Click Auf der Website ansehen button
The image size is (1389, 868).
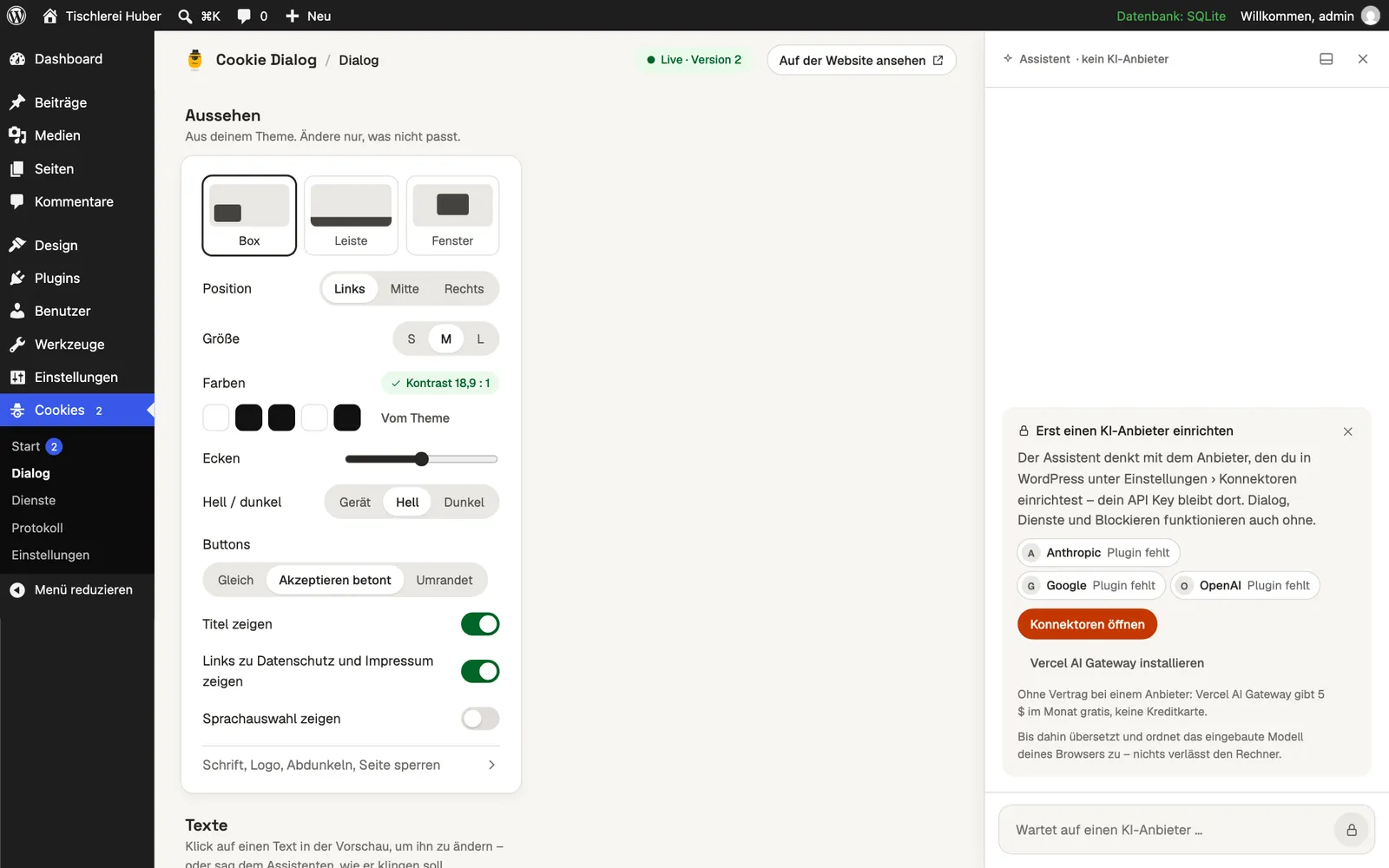point(861,60)
